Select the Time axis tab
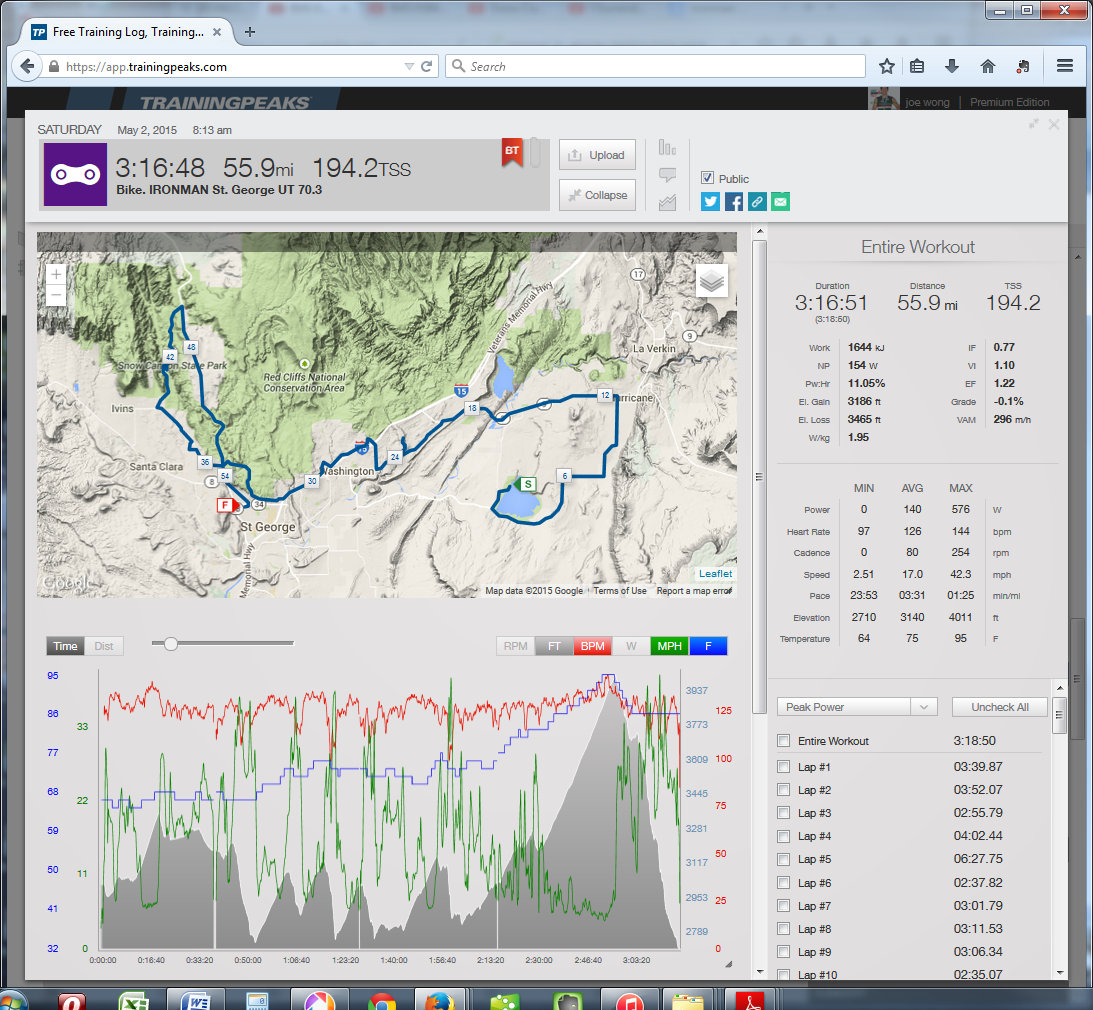The image size is (1093, 1010). tap(65, 646)
